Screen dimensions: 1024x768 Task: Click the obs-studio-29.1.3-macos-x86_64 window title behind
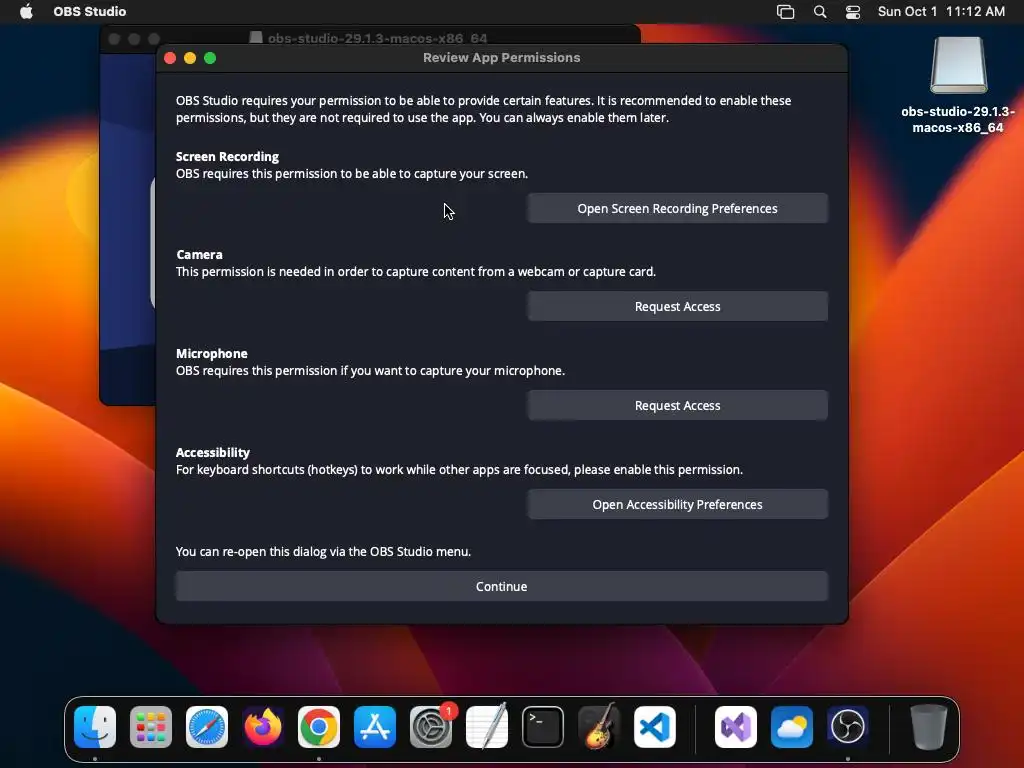pos(377,38)
